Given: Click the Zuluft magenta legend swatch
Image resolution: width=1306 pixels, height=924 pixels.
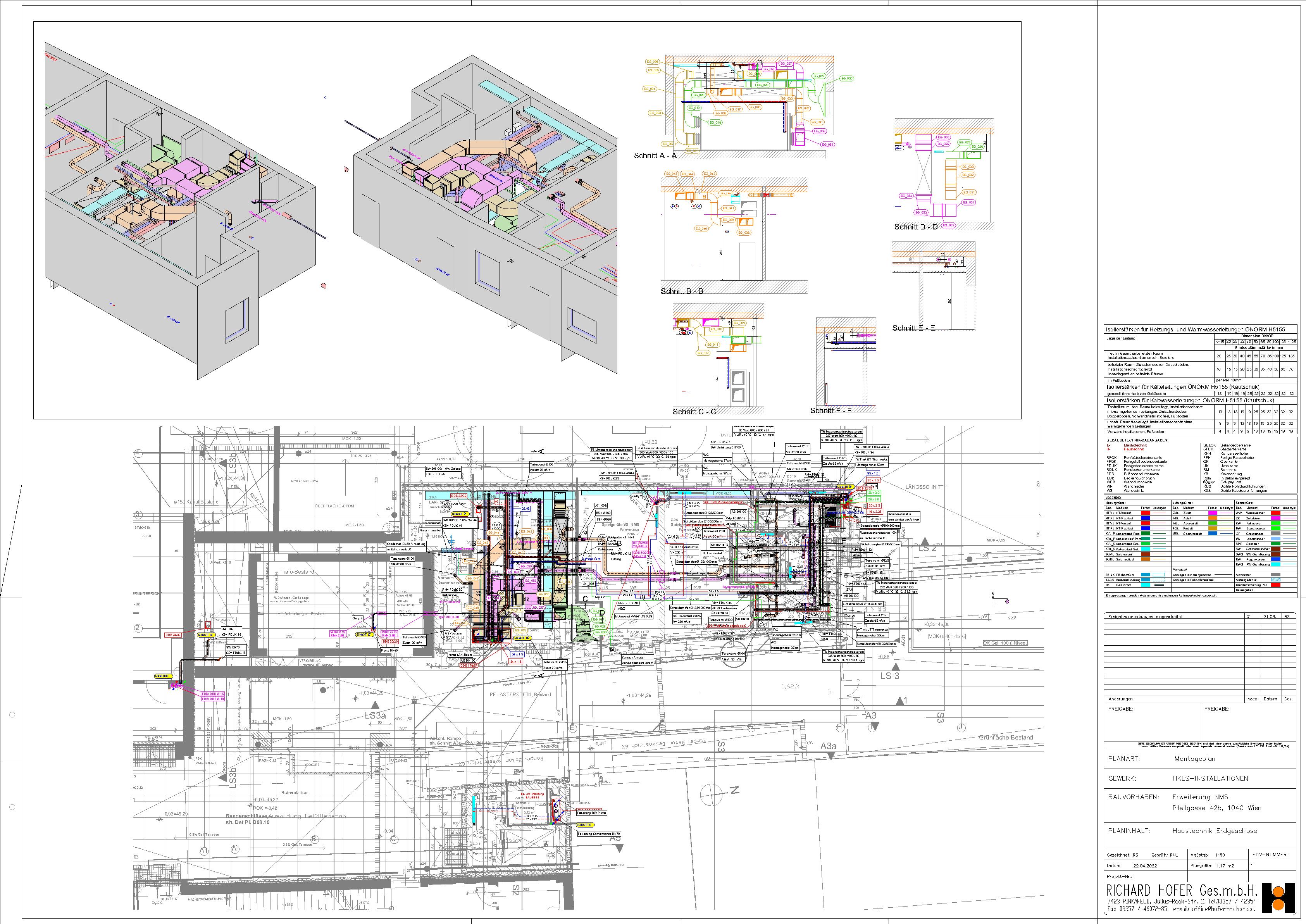Looking at the screenshot, I should click(x=1213, y=513).
